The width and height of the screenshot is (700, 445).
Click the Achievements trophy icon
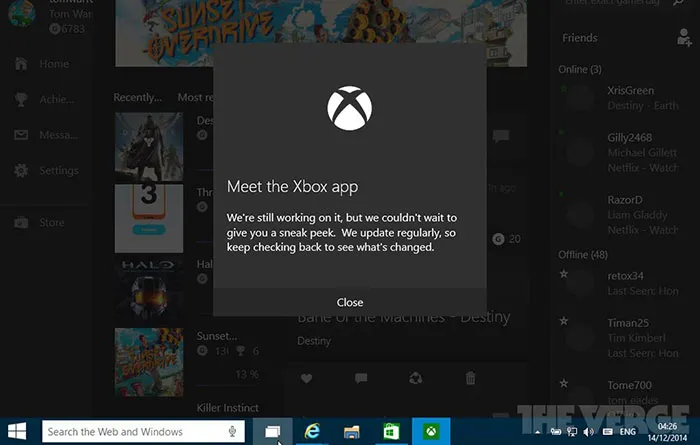21,99
